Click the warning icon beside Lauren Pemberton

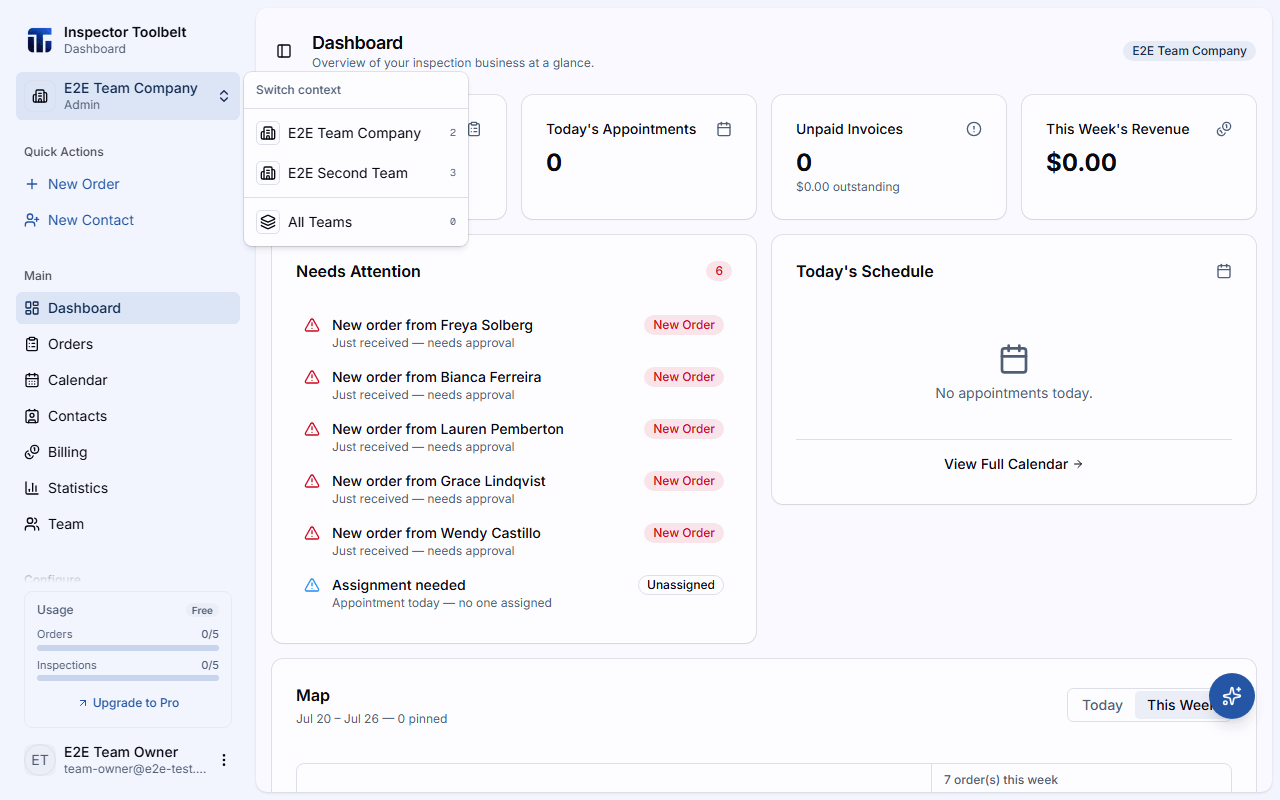coord(312,429)
